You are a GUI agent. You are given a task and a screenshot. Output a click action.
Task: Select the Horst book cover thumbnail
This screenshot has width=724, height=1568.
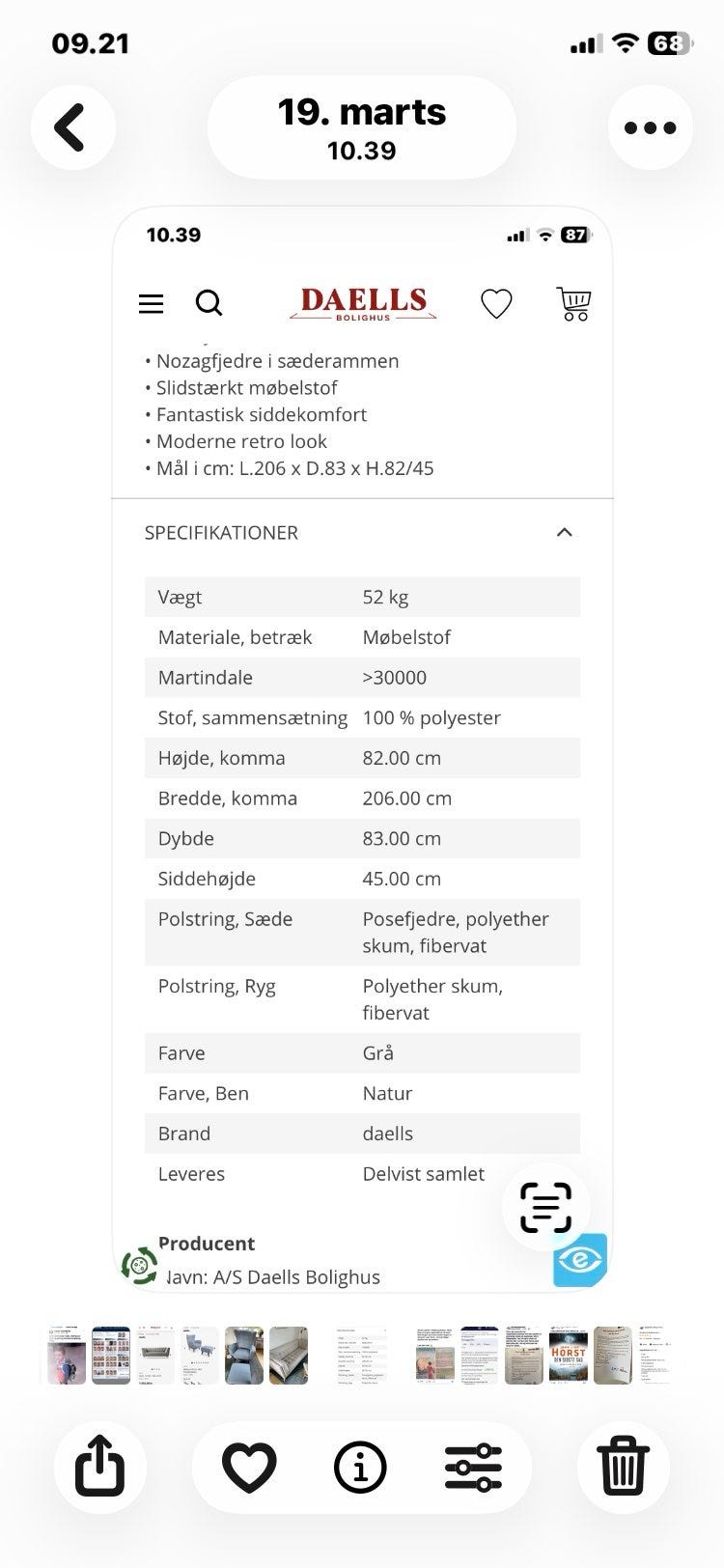568,1355
